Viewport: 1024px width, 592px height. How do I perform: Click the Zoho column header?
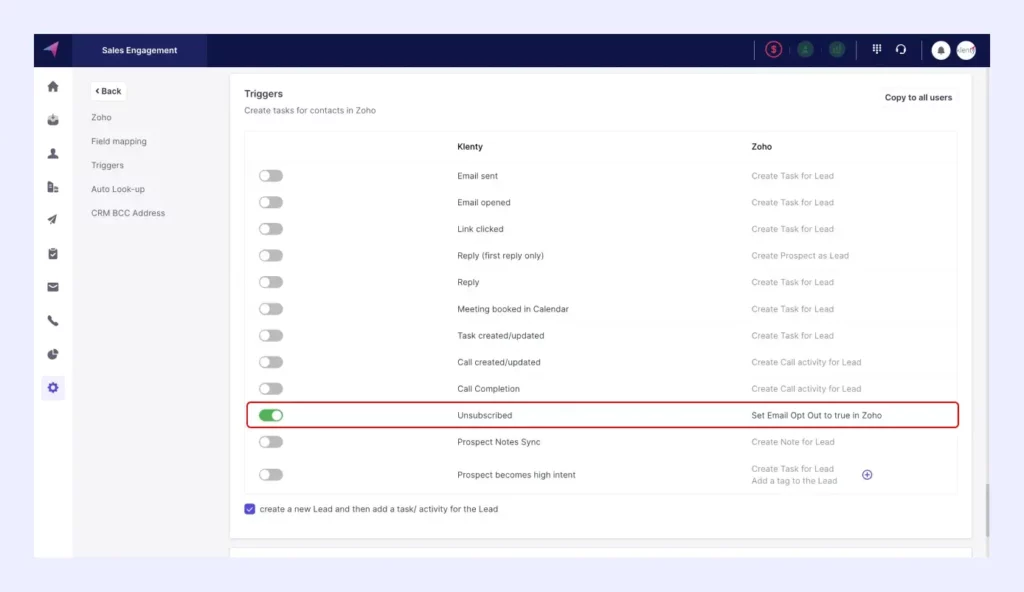(761, 146)
